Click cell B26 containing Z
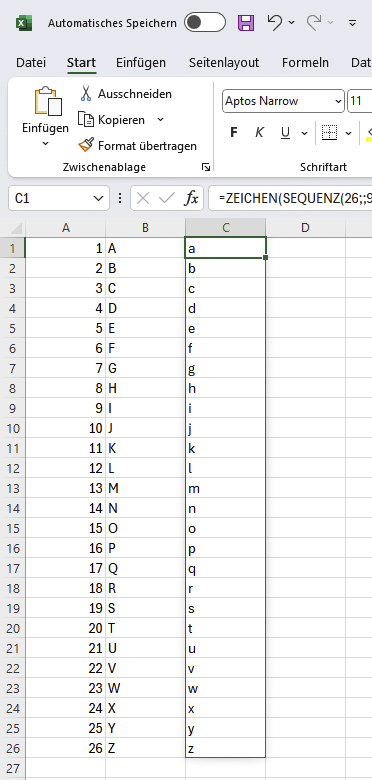The image size is (372, 780). [145, 748]
